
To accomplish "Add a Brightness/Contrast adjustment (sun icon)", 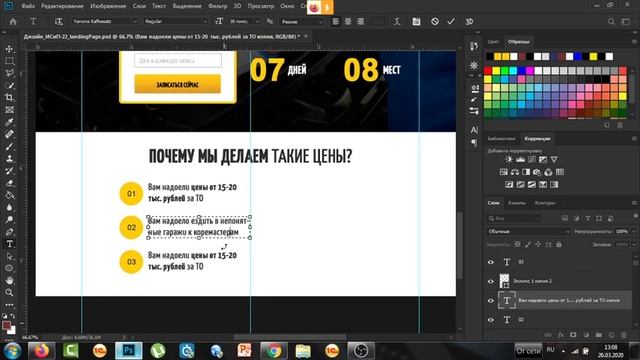I will click(x=509, y=160).
